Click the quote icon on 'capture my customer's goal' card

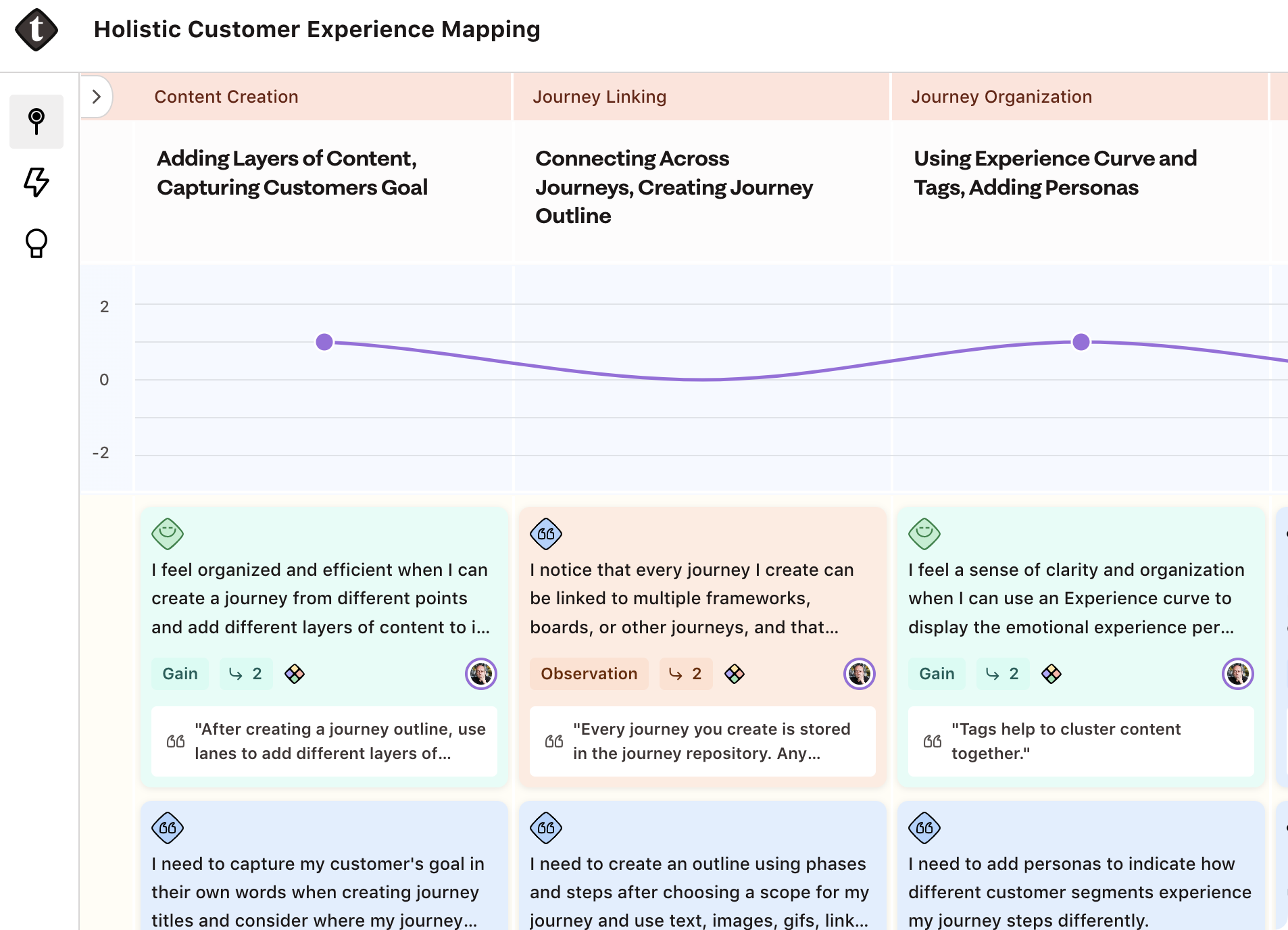(168, 828)
